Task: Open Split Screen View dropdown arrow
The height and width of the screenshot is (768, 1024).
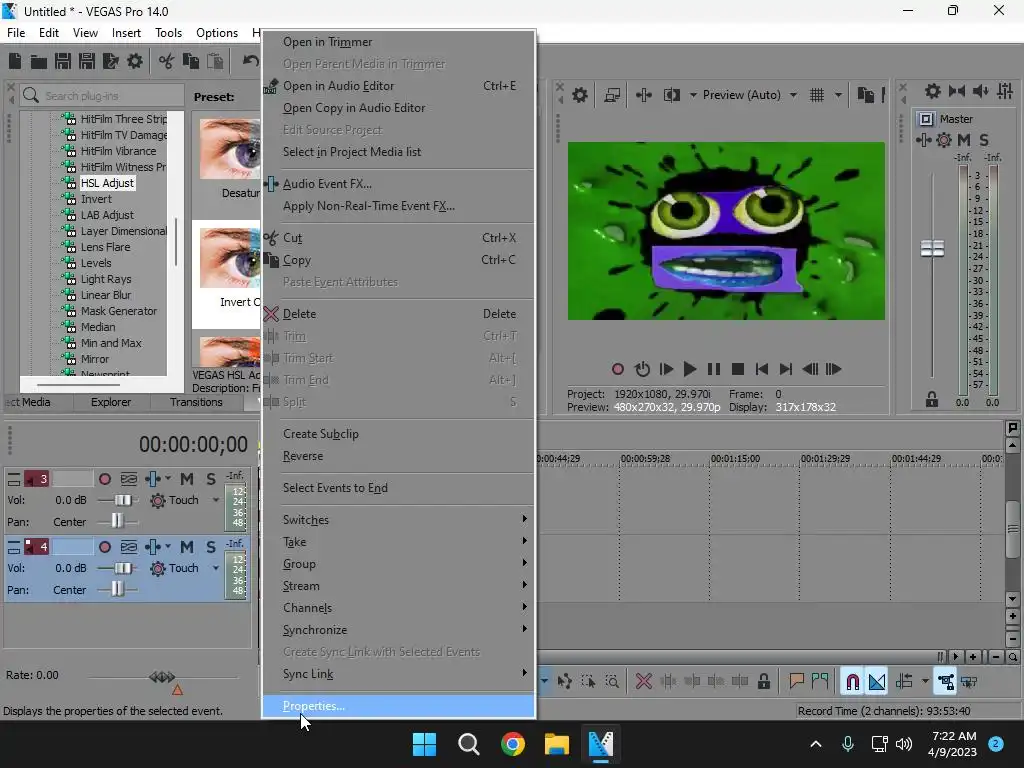Action: click(x=693, y=95)
